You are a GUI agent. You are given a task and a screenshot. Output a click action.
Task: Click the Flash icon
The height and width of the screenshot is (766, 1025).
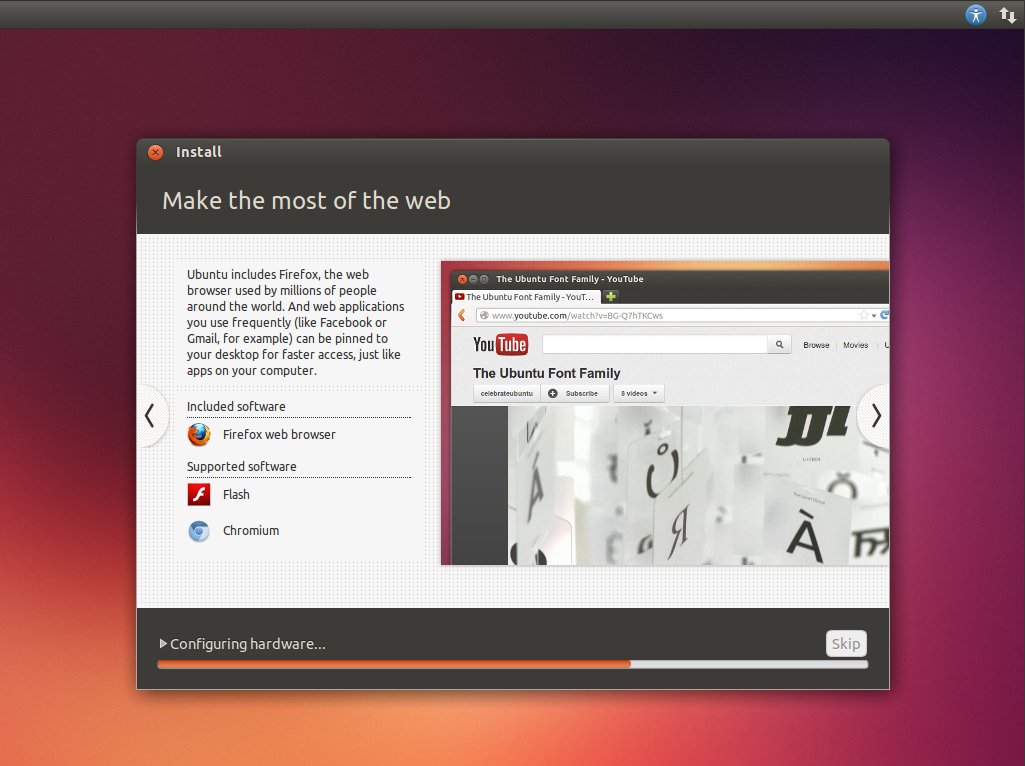tap(199, 495)
